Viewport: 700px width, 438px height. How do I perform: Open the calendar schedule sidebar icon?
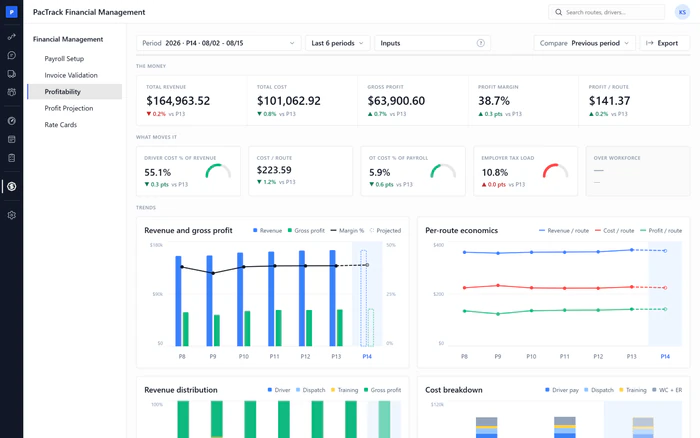coord(12,139)
